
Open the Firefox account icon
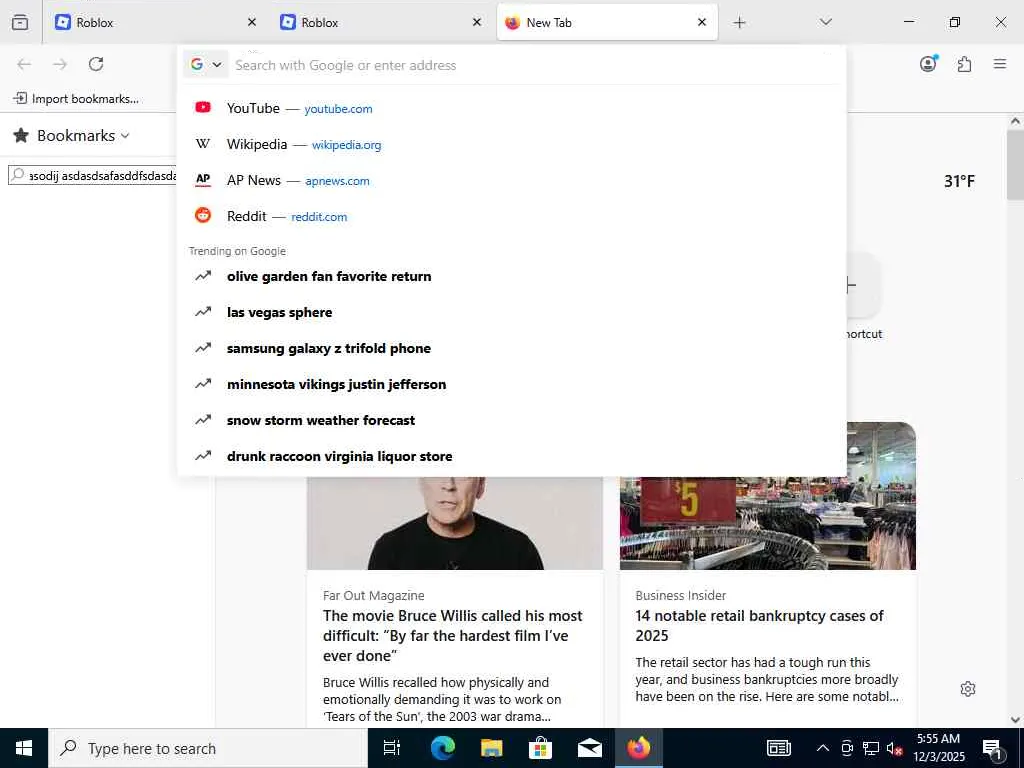click(928, 63)
